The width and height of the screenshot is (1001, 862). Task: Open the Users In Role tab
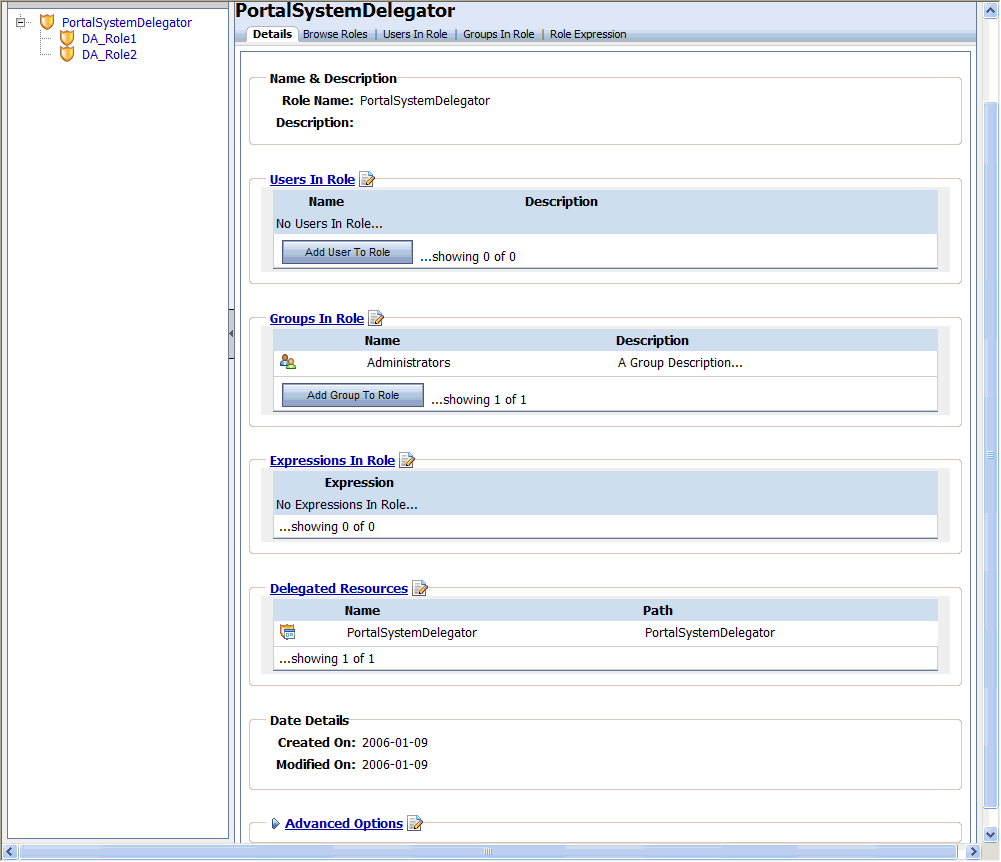coord(415,34)
